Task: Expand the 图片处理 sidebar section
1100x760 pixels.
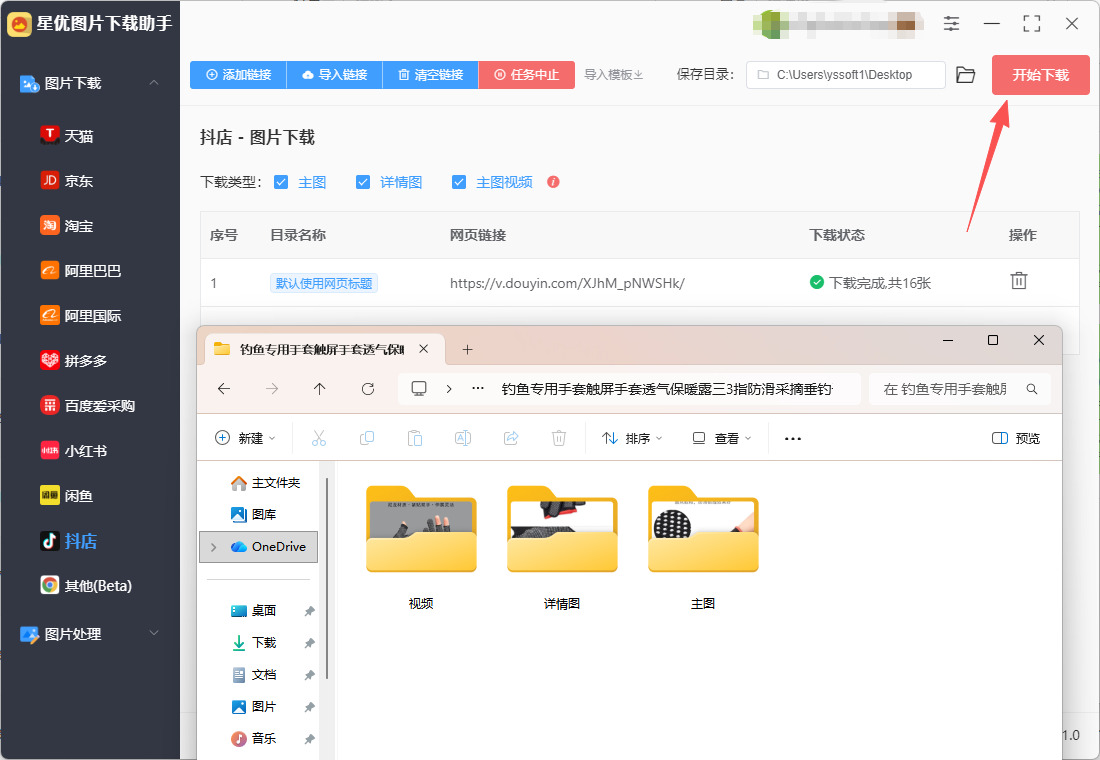Action: 153,634
